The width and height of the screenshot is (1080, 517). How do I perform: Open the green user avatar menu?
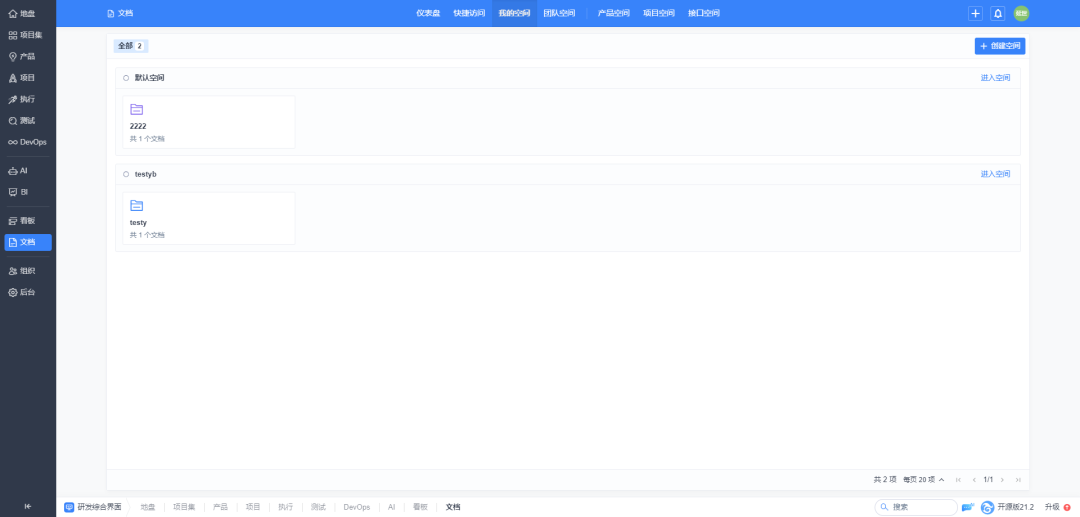(1021, 13)
